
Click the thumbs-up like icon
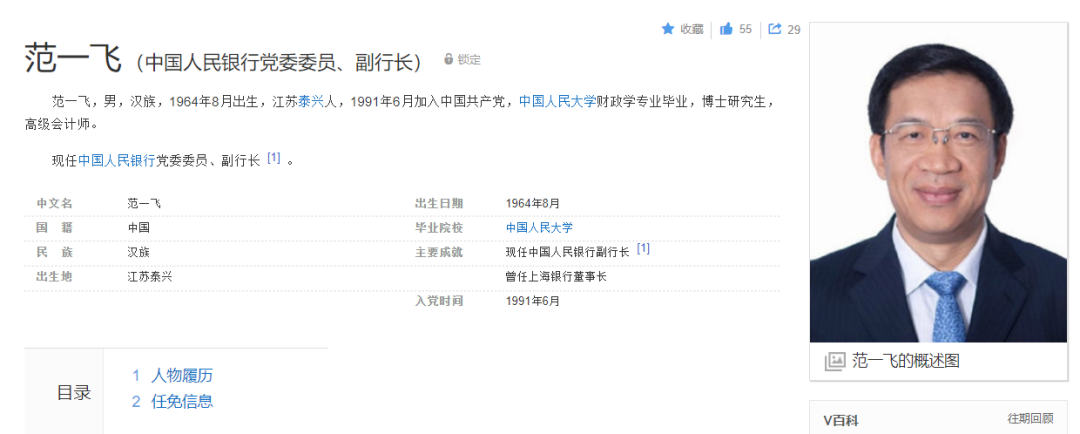click(726, 29)
